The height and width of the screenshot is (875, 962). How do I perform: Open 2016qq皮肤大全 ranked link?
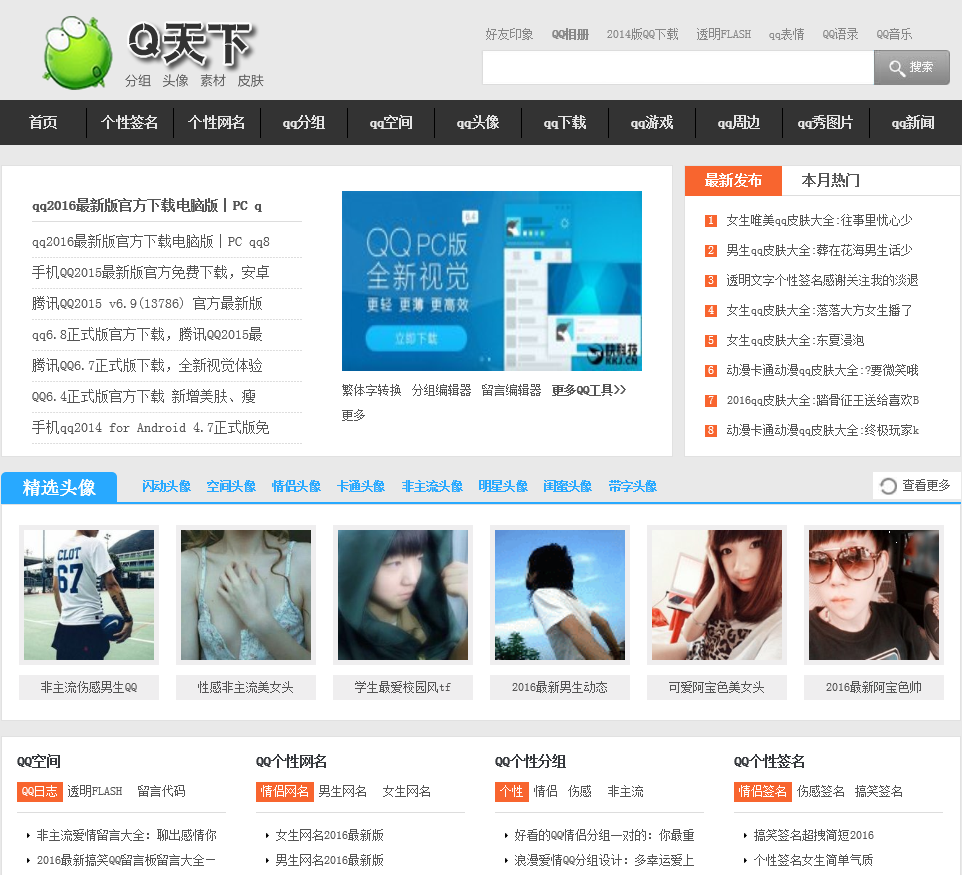coord(823,401)
